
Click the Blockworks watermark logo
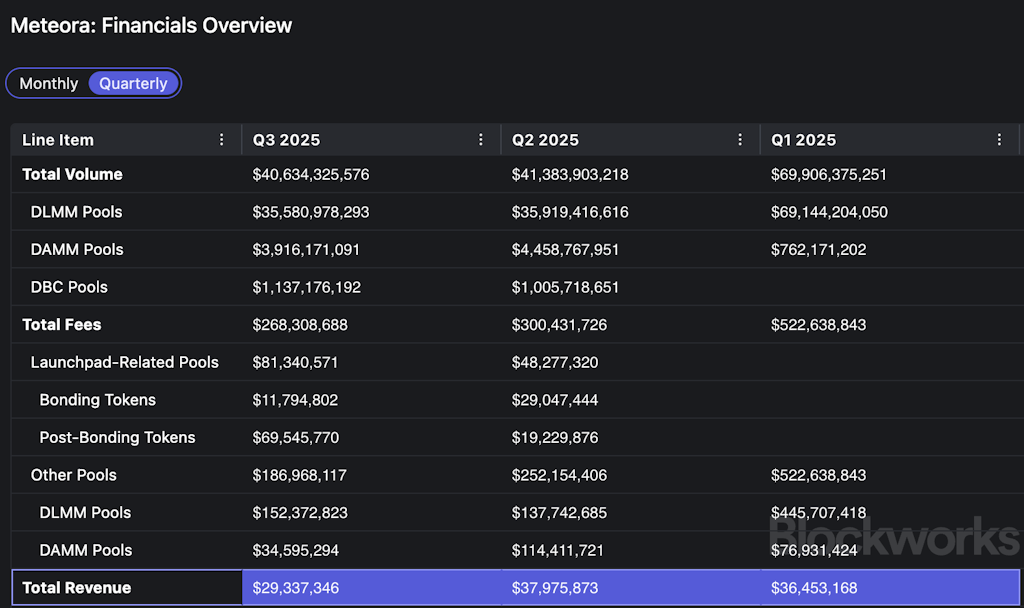(x=894, y=536)
